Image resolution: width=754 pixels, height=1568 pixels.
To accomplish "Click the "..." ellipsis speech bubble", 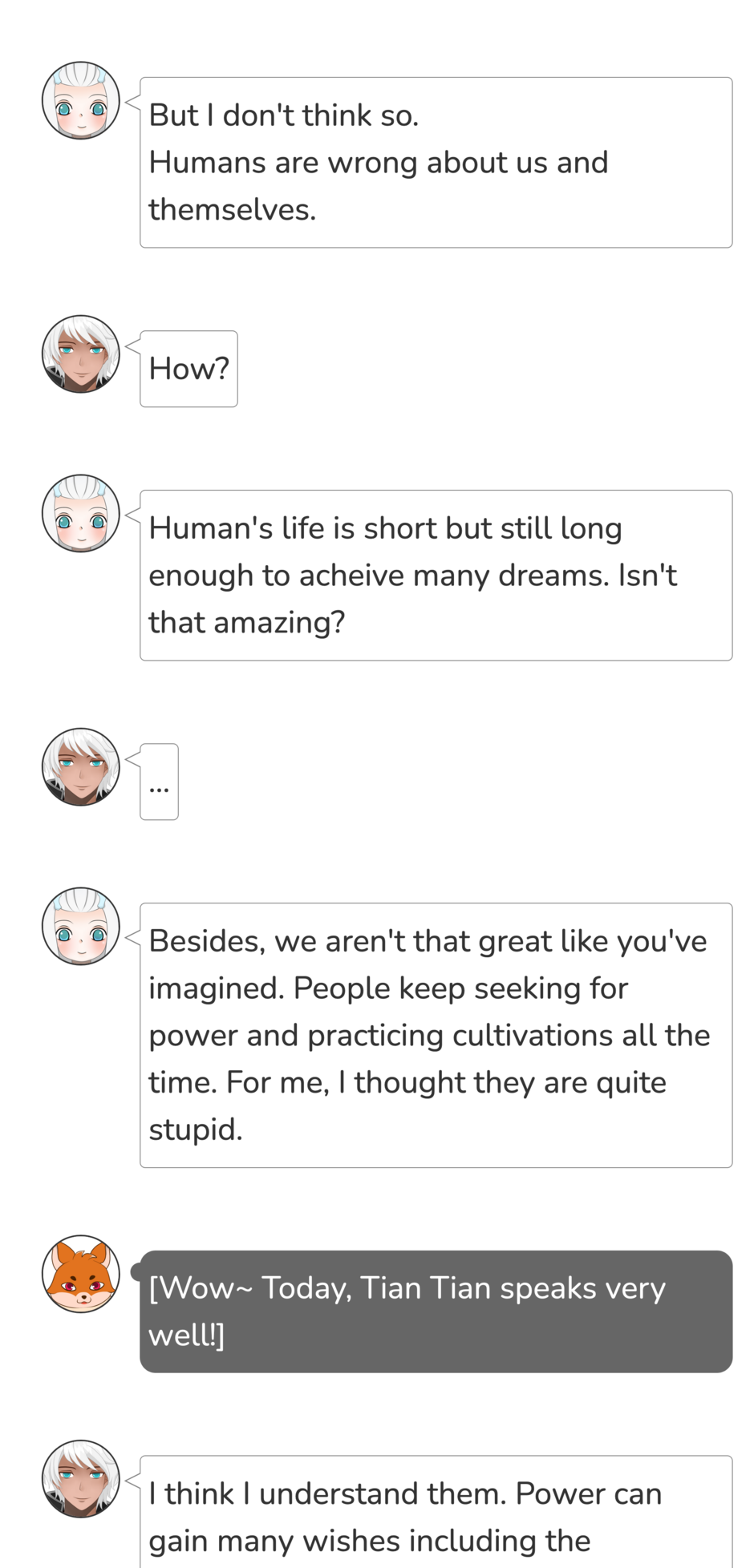I will click(x=159, y=782).
